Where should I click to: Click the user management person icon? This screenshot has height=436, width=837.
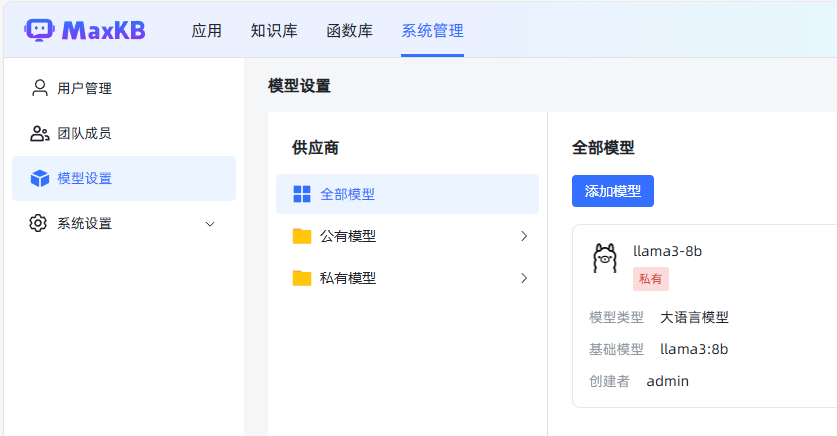tap(40, 88)
